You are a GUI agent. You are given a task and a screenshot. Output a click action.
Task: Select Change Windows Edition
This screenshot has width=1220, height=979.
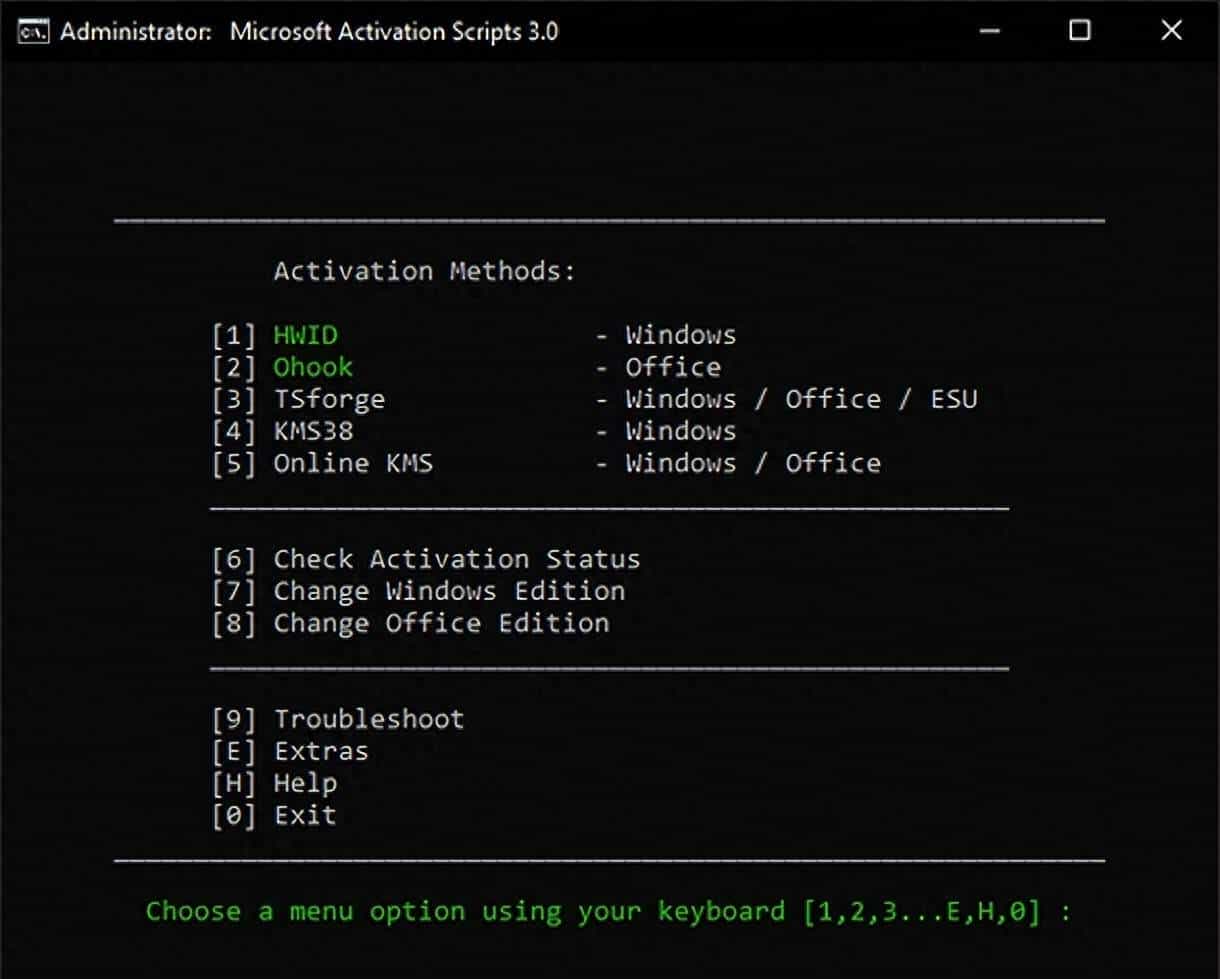(x=450, y=591)
